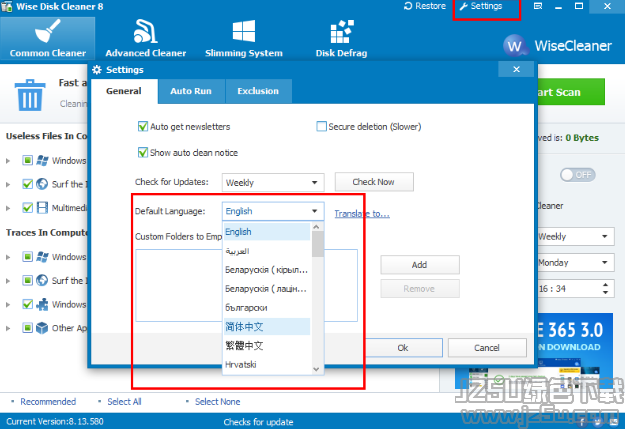This screenshot has width=625, height=429.
Task: Switch to the Auto Run tab
Action: click(191, 91)
